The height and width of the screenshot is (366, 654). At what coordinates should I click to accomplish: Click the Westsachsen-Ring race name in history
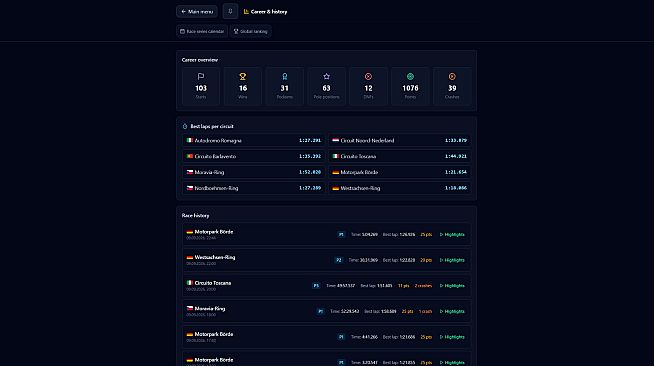[215, 258]
